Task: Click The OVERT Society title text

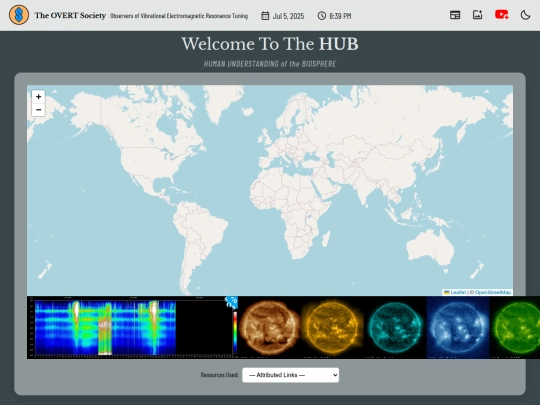Action: [x=70, y=15]
